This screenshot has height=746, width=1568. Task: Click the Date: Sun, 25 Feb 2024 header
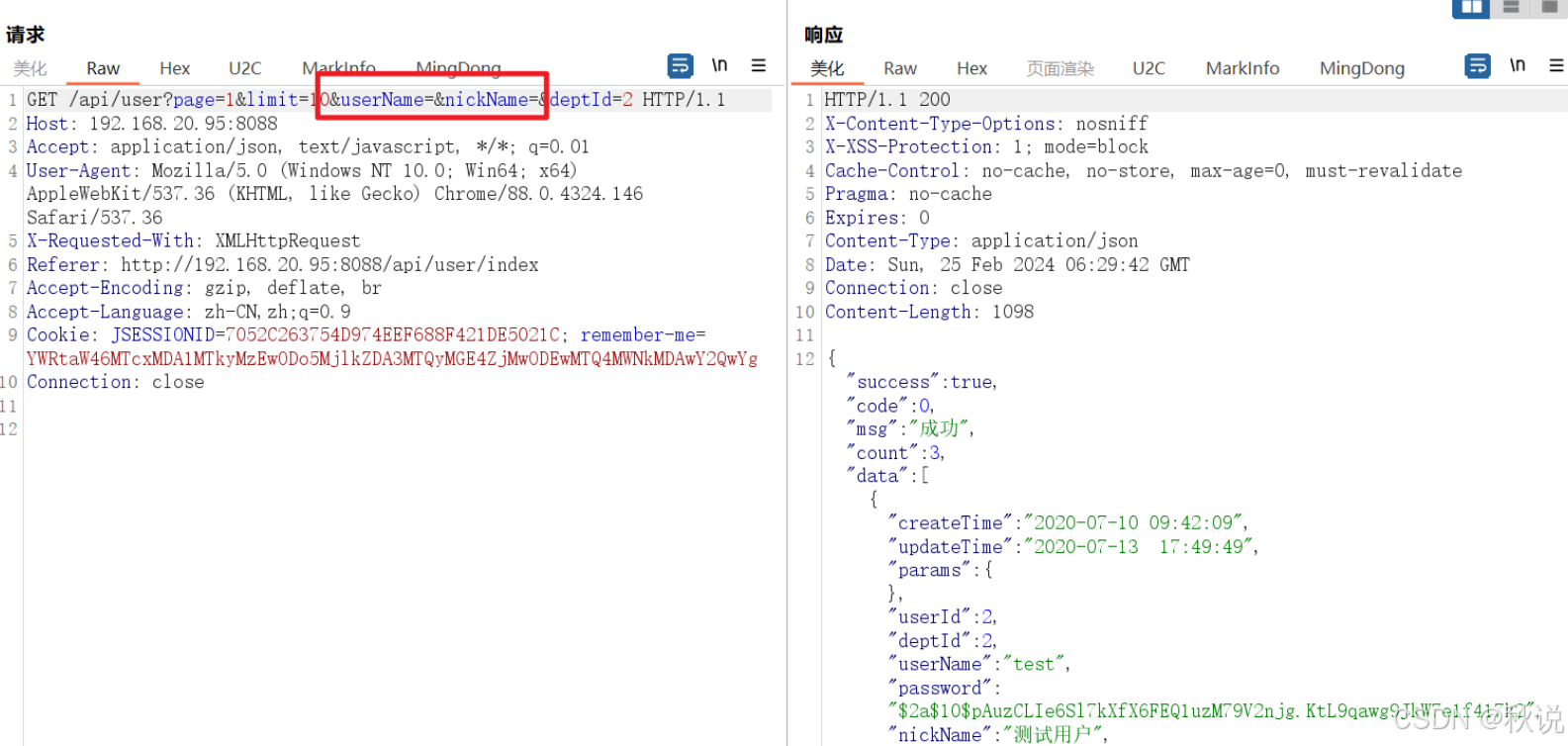pos(1007,265)
